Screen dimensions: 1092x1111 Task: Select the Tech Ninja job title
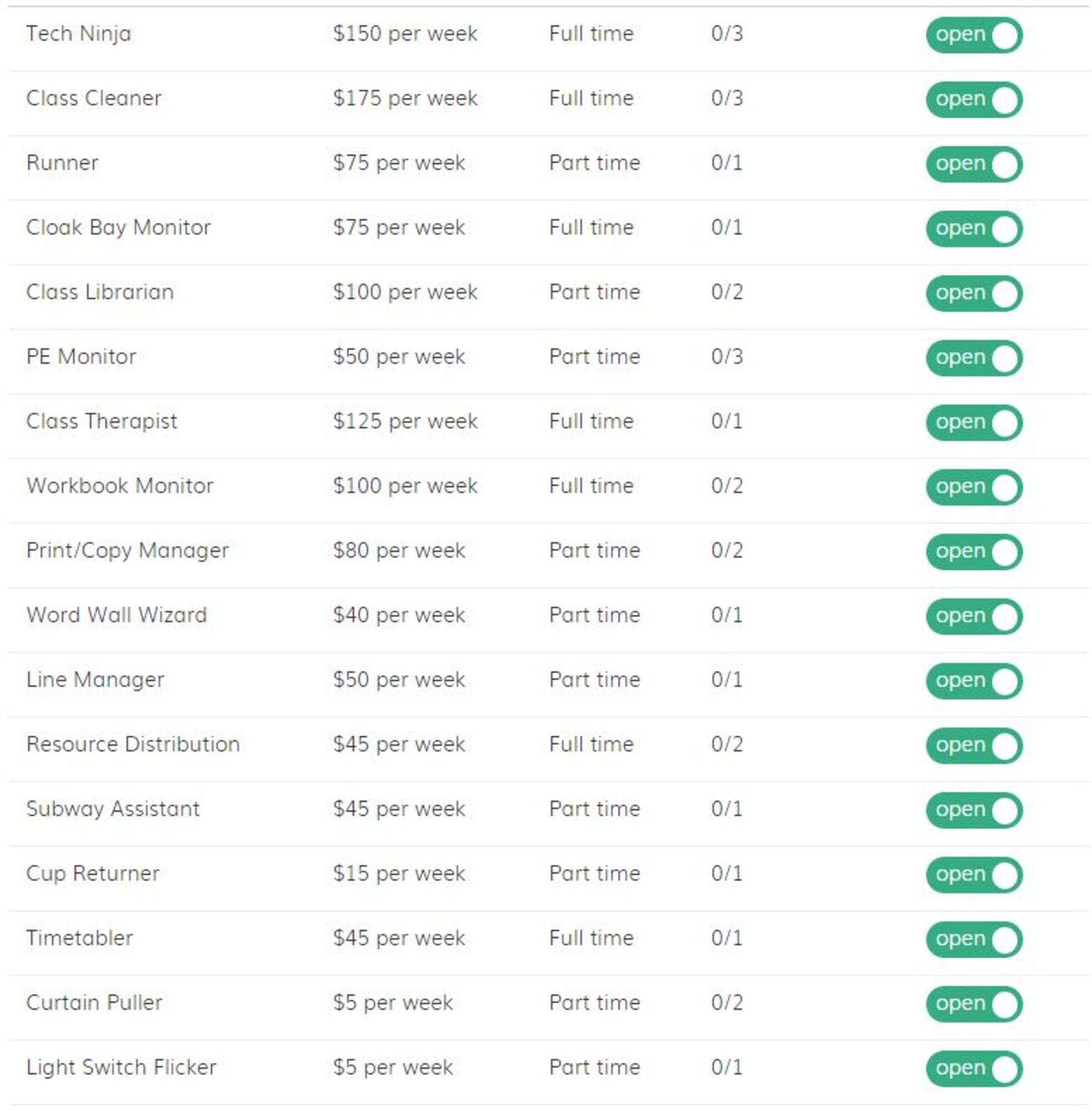pyautogui.click(x=78, y=33)
